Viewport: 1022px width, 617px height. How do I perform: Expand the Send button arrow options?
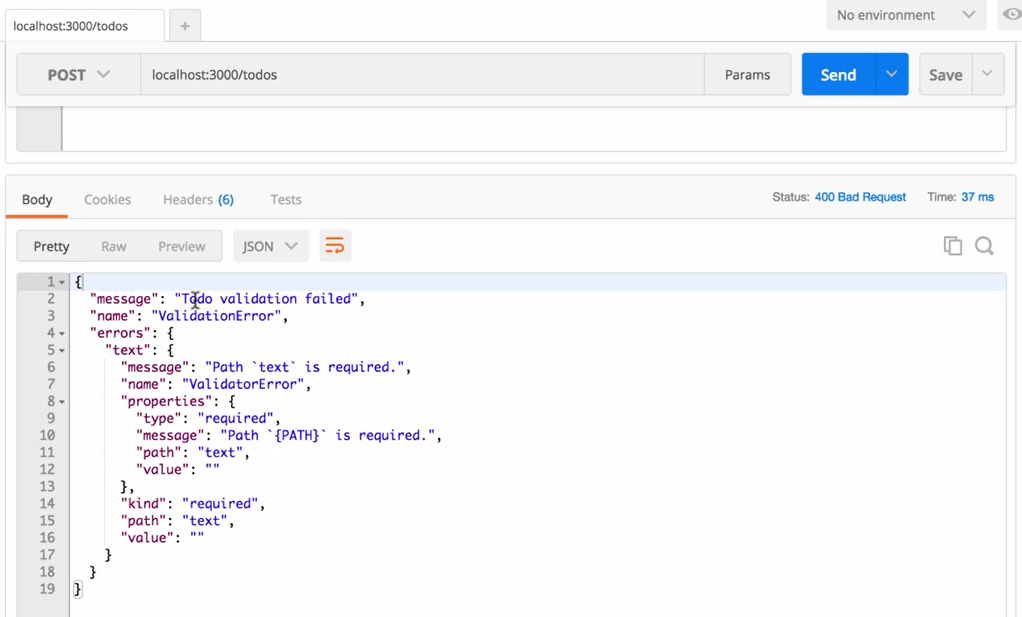[x=891, y=75]
